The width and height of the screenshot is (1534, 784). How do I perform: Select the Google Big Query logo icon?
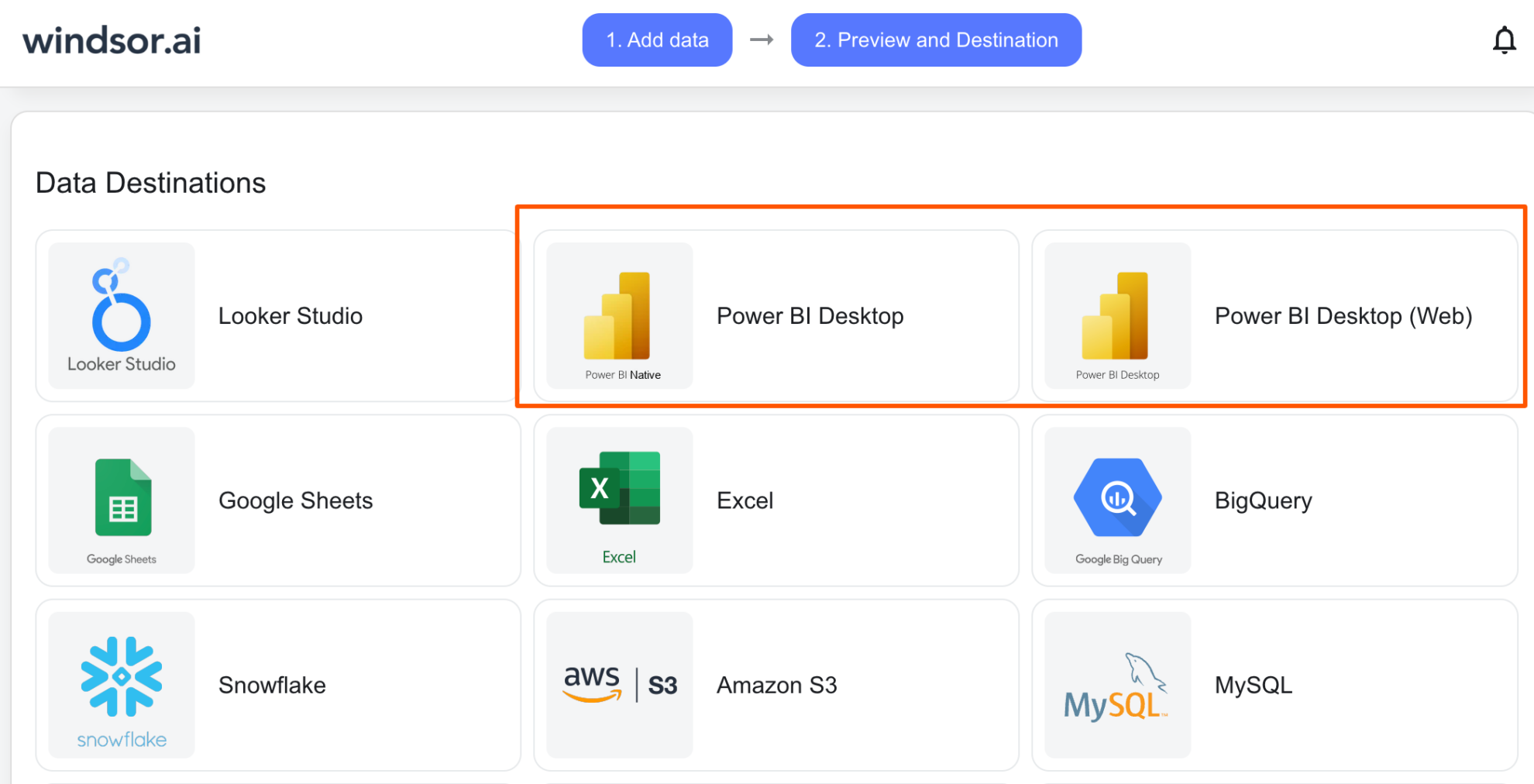coord(1118,500)
